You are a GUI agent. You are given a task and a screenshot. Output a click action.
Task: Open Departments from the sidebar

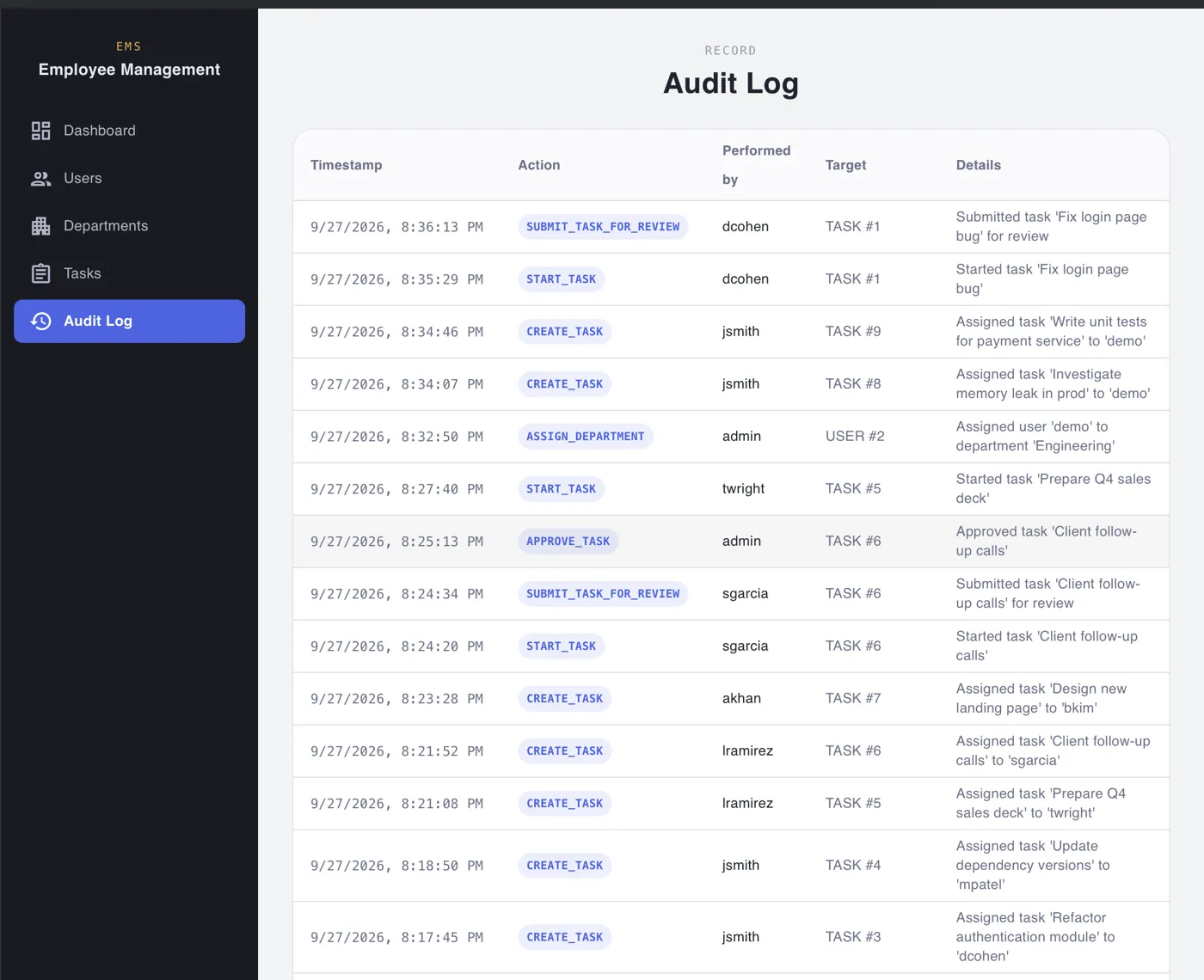coord(129,226)
